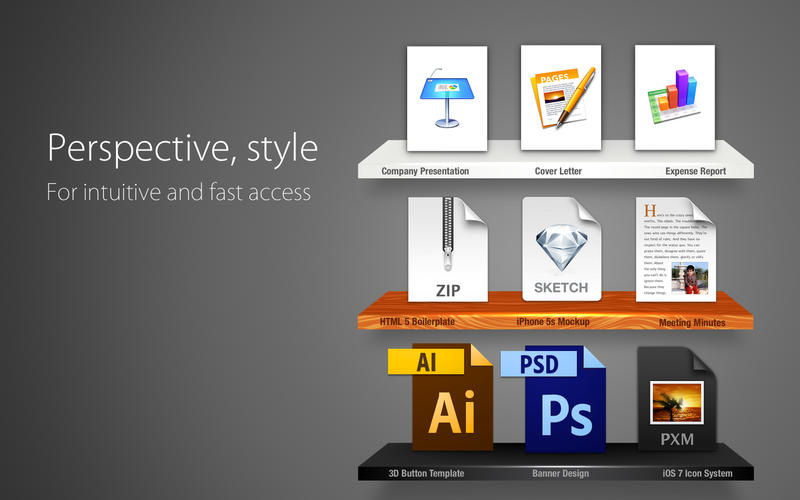Screen dimensions: 800x500
Task: Click the 'Cover Letter' shelf label
Action: 558,171
